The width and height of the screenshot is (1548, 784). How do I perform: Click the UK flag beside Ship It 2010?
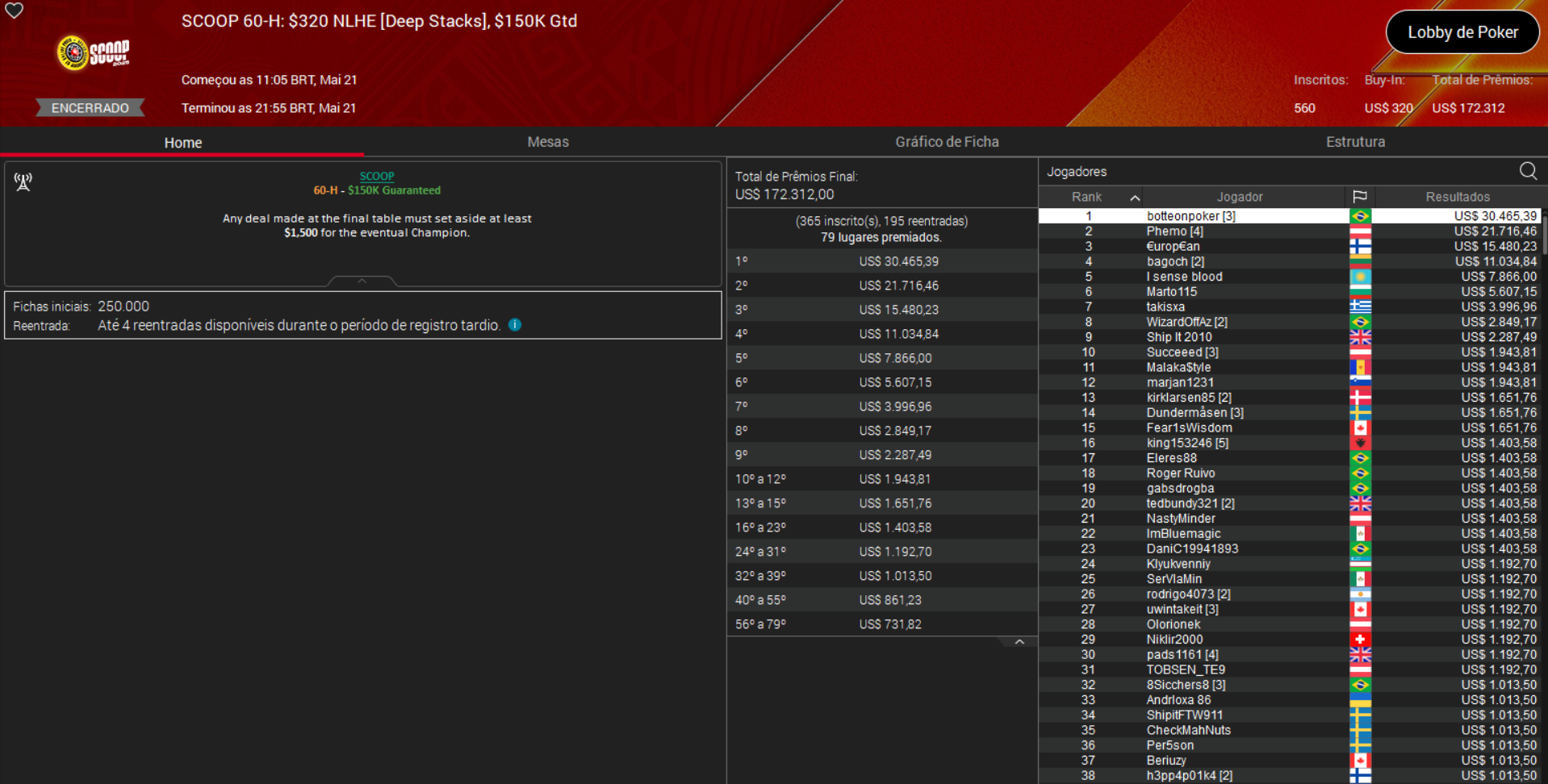tap(1360, 337)
